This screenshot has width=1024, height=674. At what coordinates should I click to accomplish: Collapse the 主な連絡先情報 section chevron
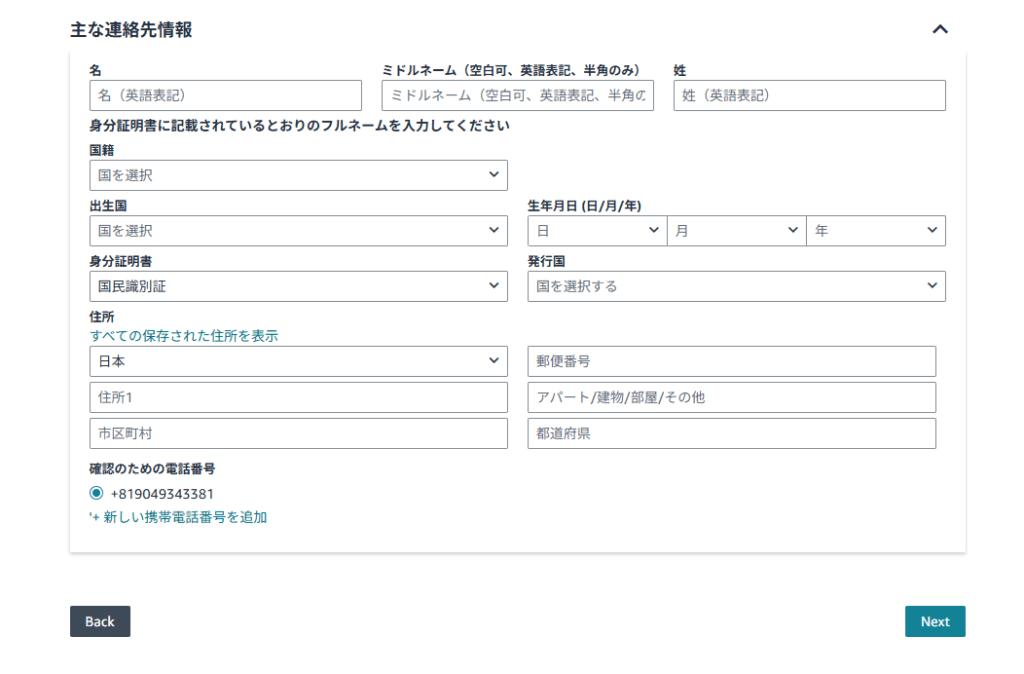(x=939, y=30)
